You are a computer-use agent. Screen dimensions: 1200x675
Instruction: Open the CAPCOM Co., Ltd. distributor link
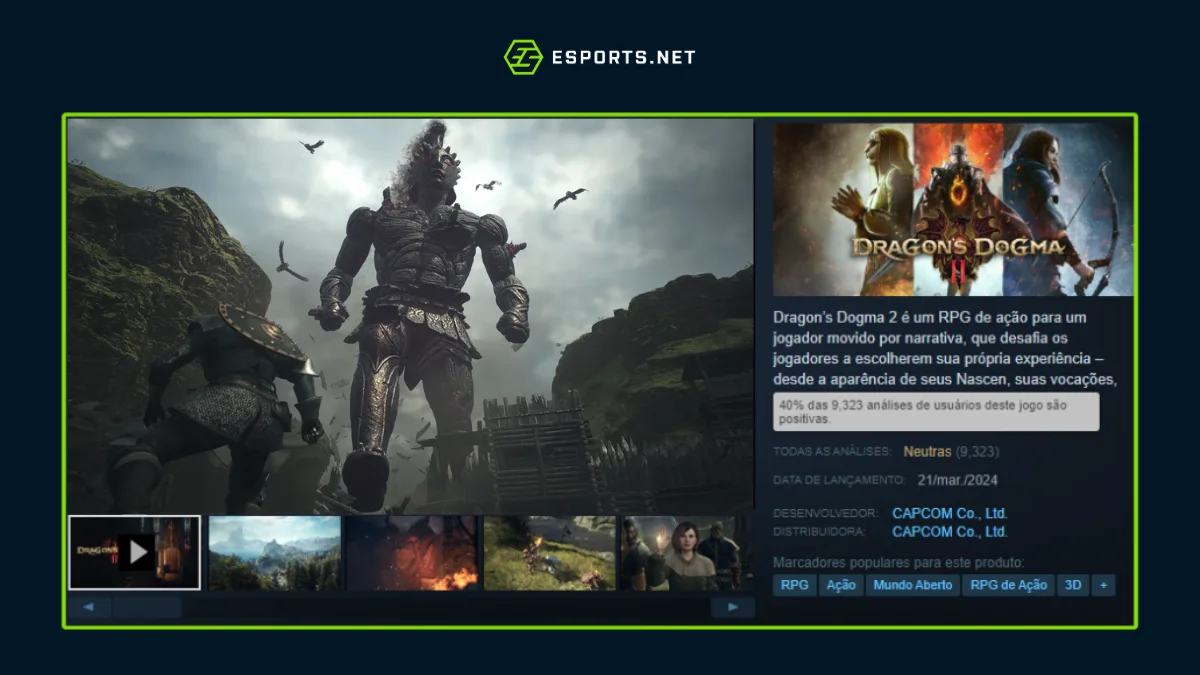pos(949,532)
